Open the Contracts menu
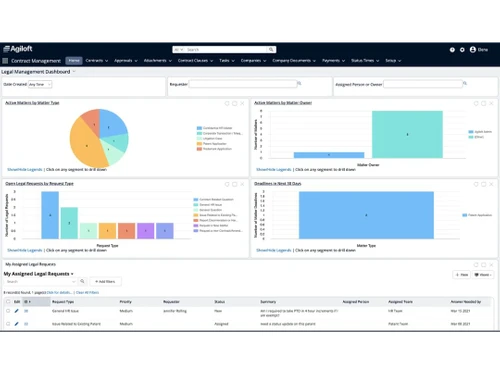The width and height of the screenshot is (500, 375). tap(97, 61)
